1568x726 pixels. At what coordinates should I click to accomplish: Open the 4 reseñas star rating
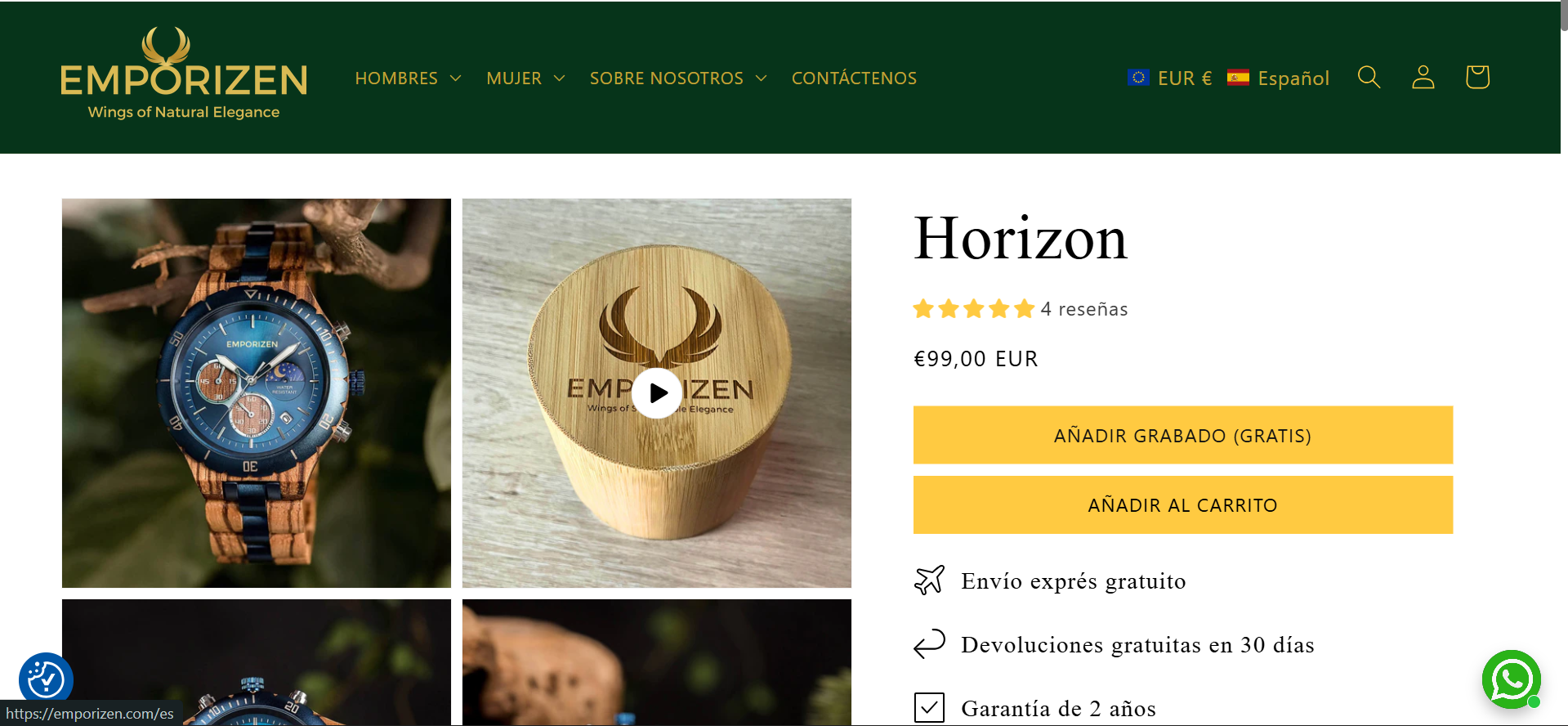[x=1021, y=309]
